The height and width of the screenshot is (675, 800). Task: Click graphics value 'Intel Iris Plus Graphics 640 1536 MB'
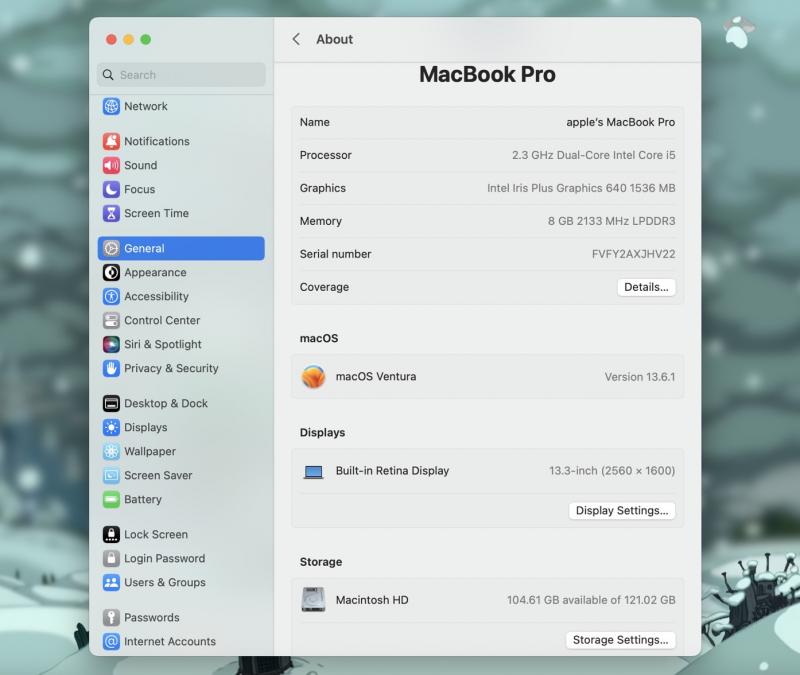point(581,188)
